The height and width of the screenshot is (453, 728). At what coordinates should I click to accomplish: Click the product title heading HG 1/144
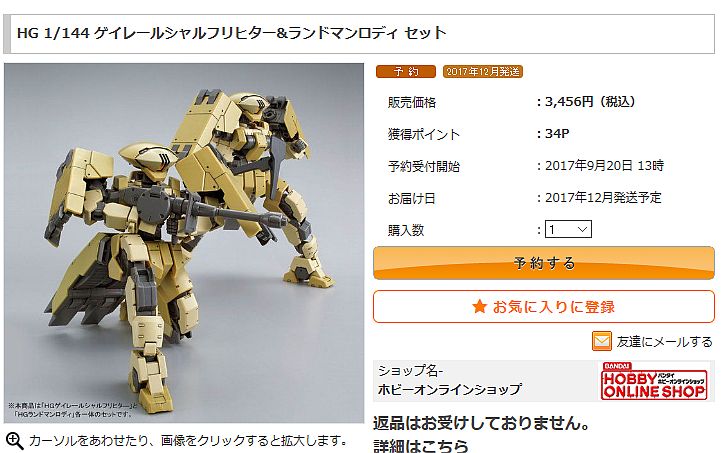(231, 33)
